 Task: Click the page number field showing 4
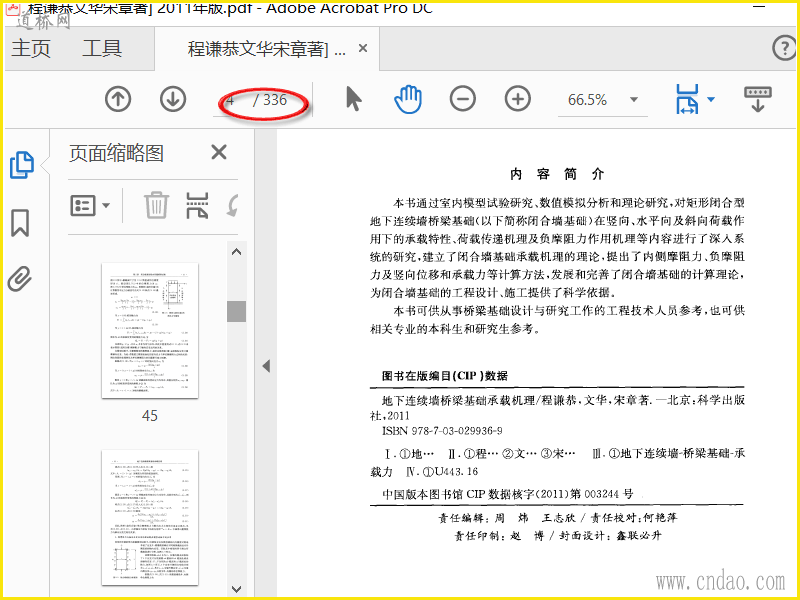(231, 101)
